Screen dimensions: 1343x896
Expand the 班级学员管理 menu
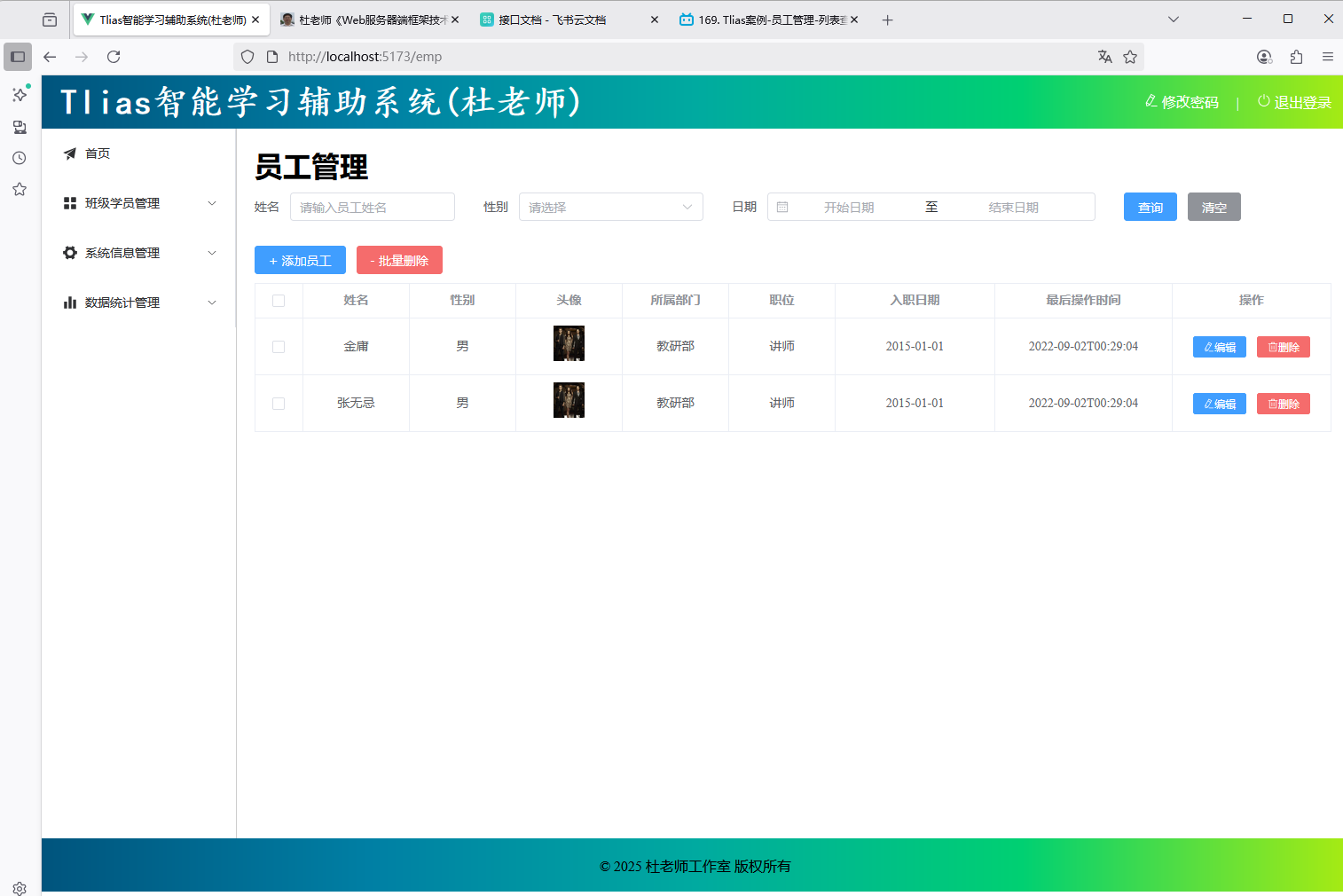point(139,203)
